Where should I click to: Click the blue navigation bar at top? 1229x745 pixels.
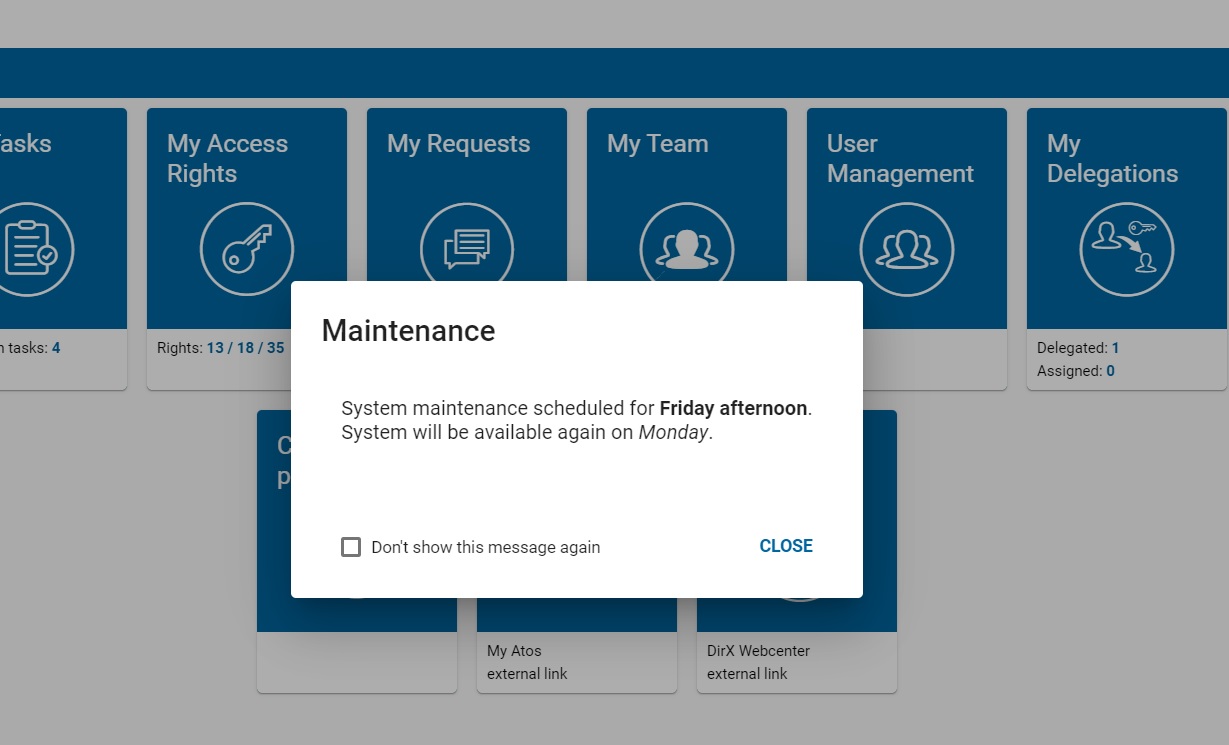tap(614, 72)
